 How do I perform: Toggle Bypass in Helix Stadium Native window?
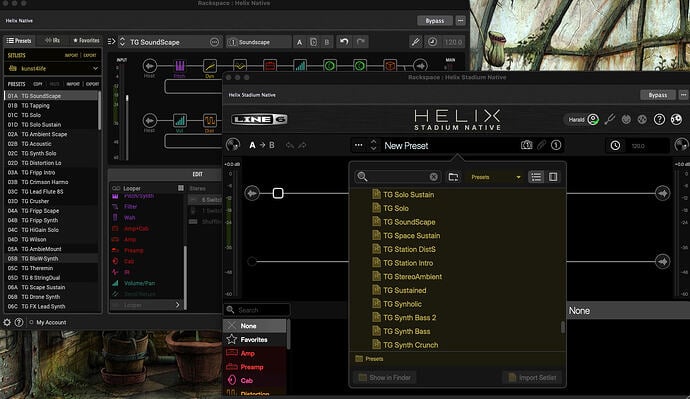(657, 95)
